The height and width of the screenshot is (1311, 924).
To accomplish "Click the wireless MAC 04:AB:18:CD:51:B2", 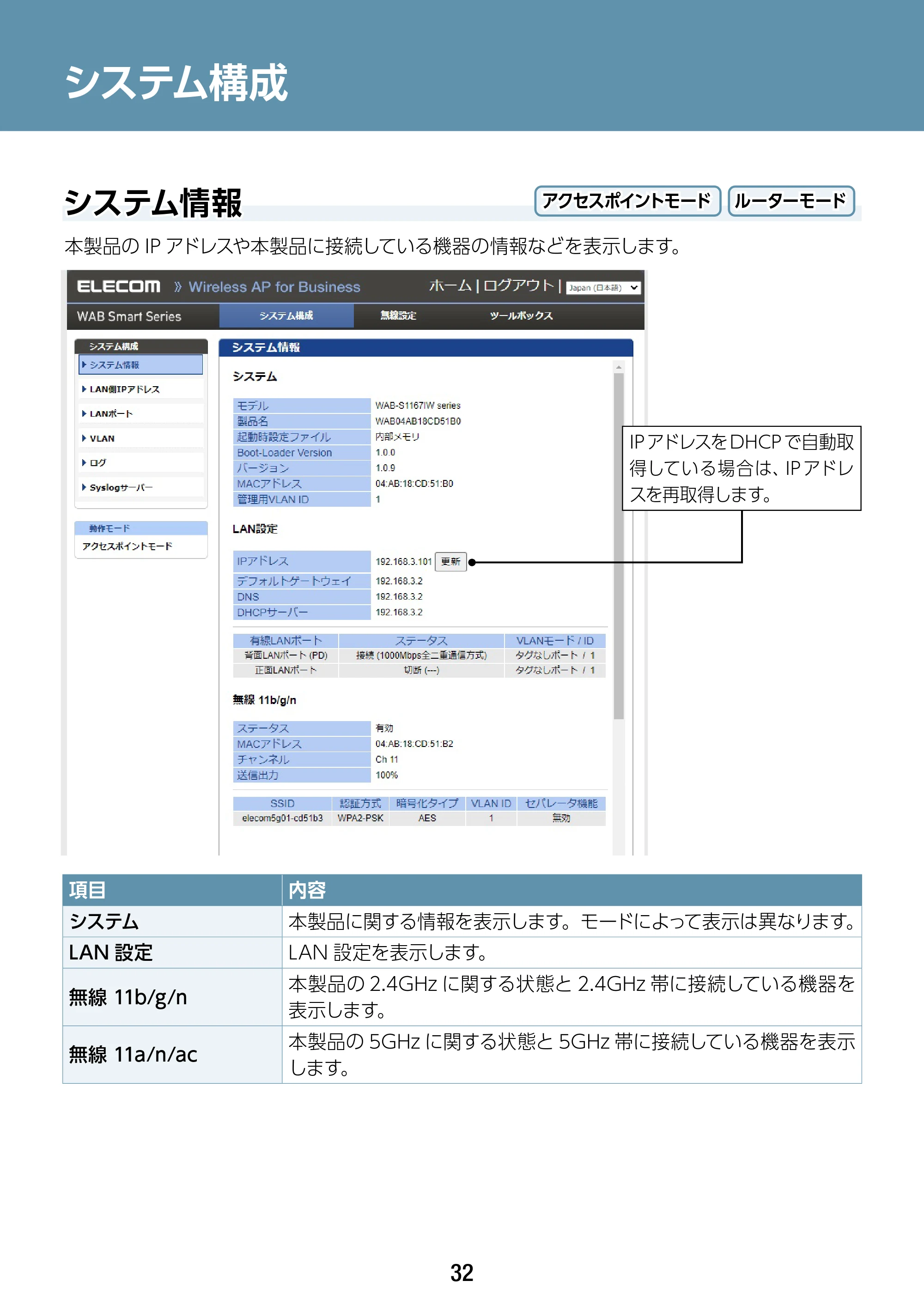I will (414, 744).
